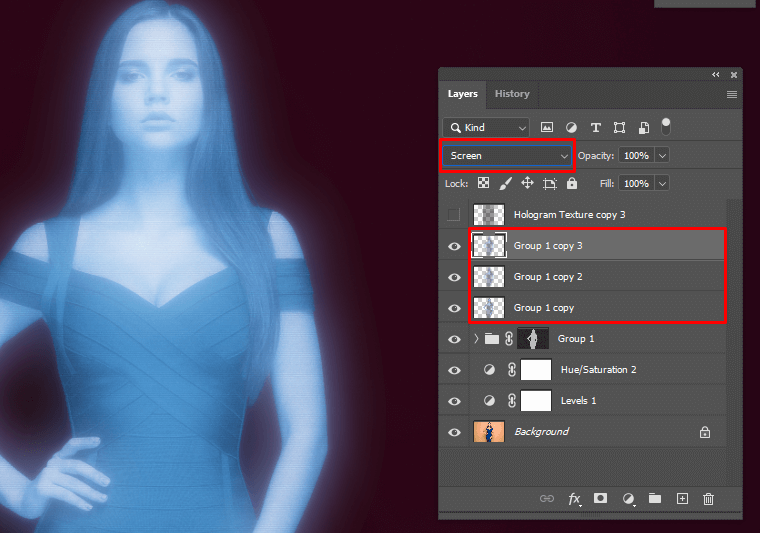760x533 pixels.
Task: Open the Screen blend mode dropdown
Action: 507,156
